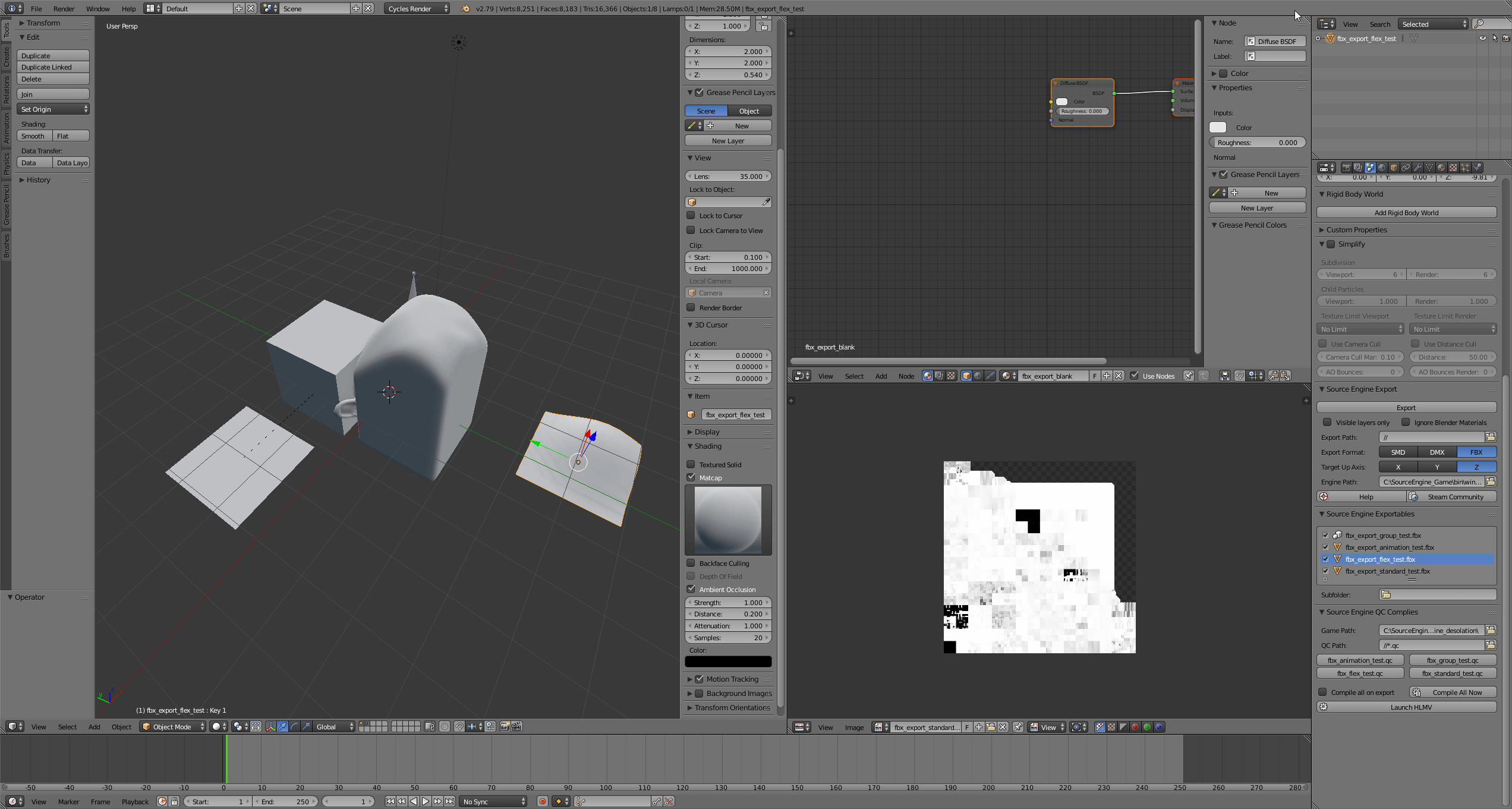Click the Export button under Source Engine Export
The height and width of the screenshot is (809, 1512).
1406,408
